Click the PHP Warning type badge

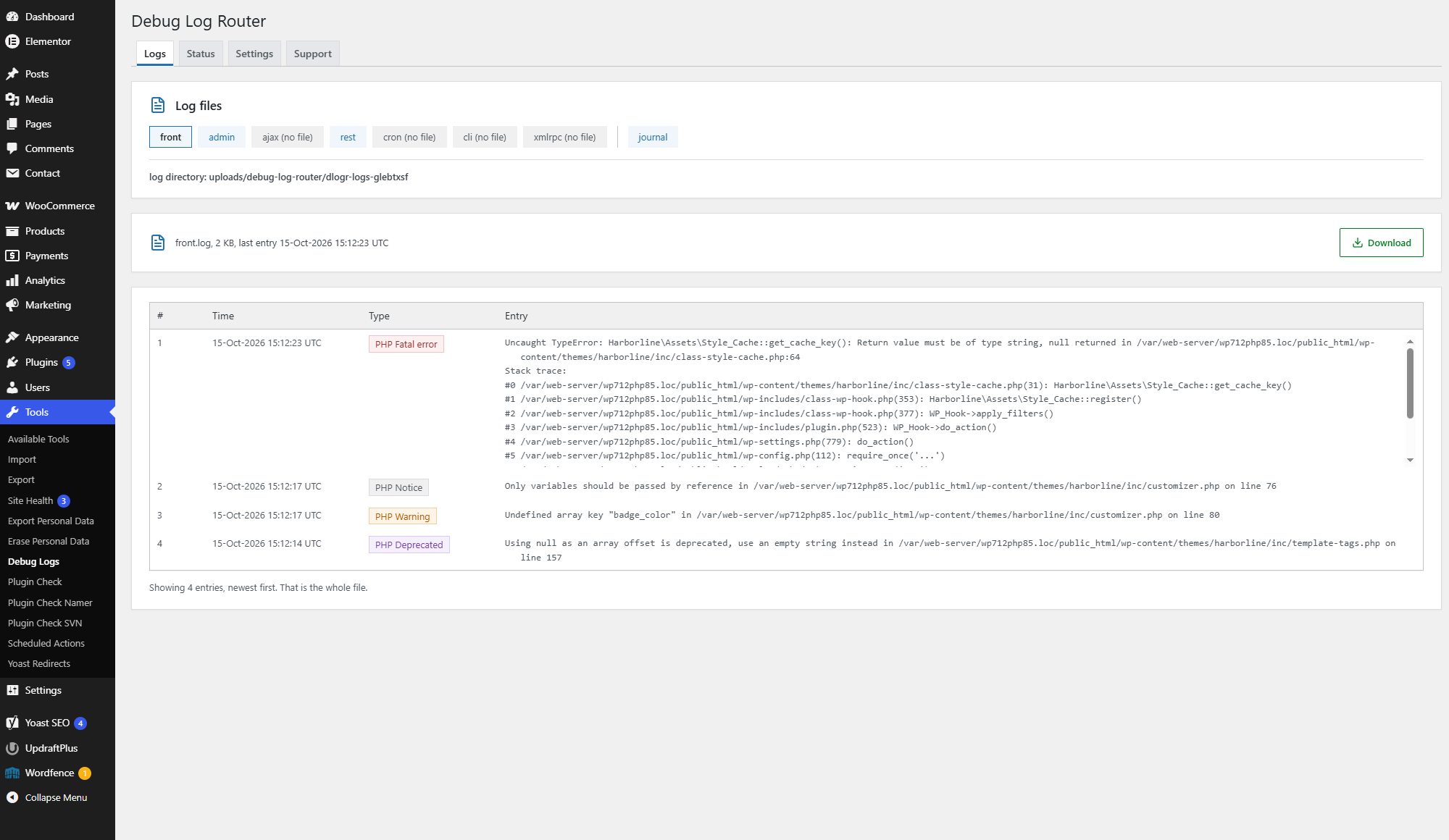coord(402,516)
